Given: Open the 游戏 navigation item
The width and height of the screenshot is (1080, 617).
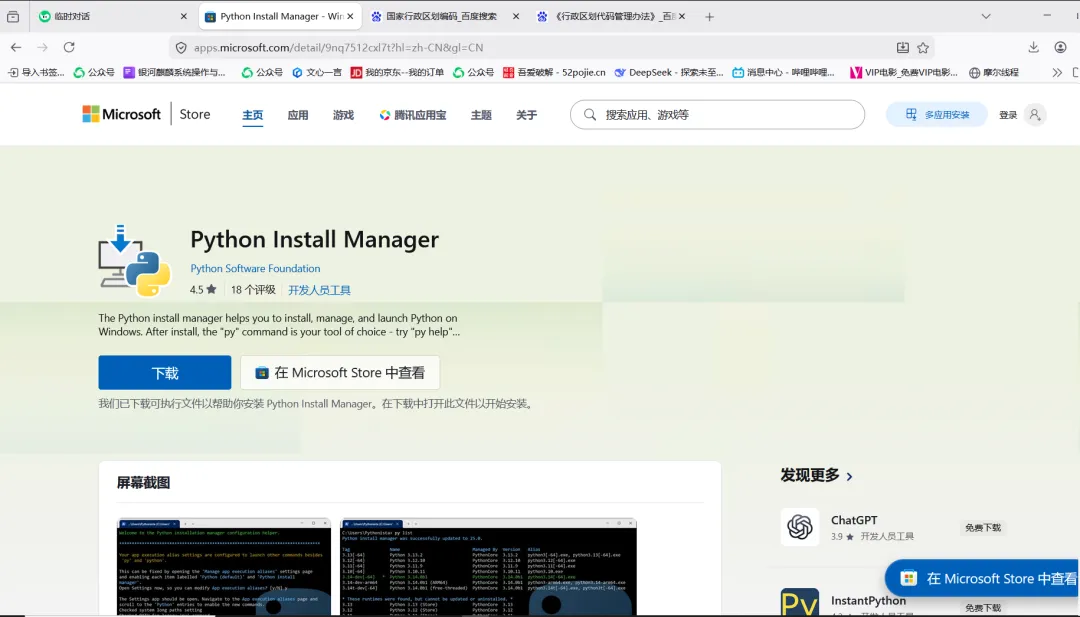Looking at the screenshot, I should (343, 115).
